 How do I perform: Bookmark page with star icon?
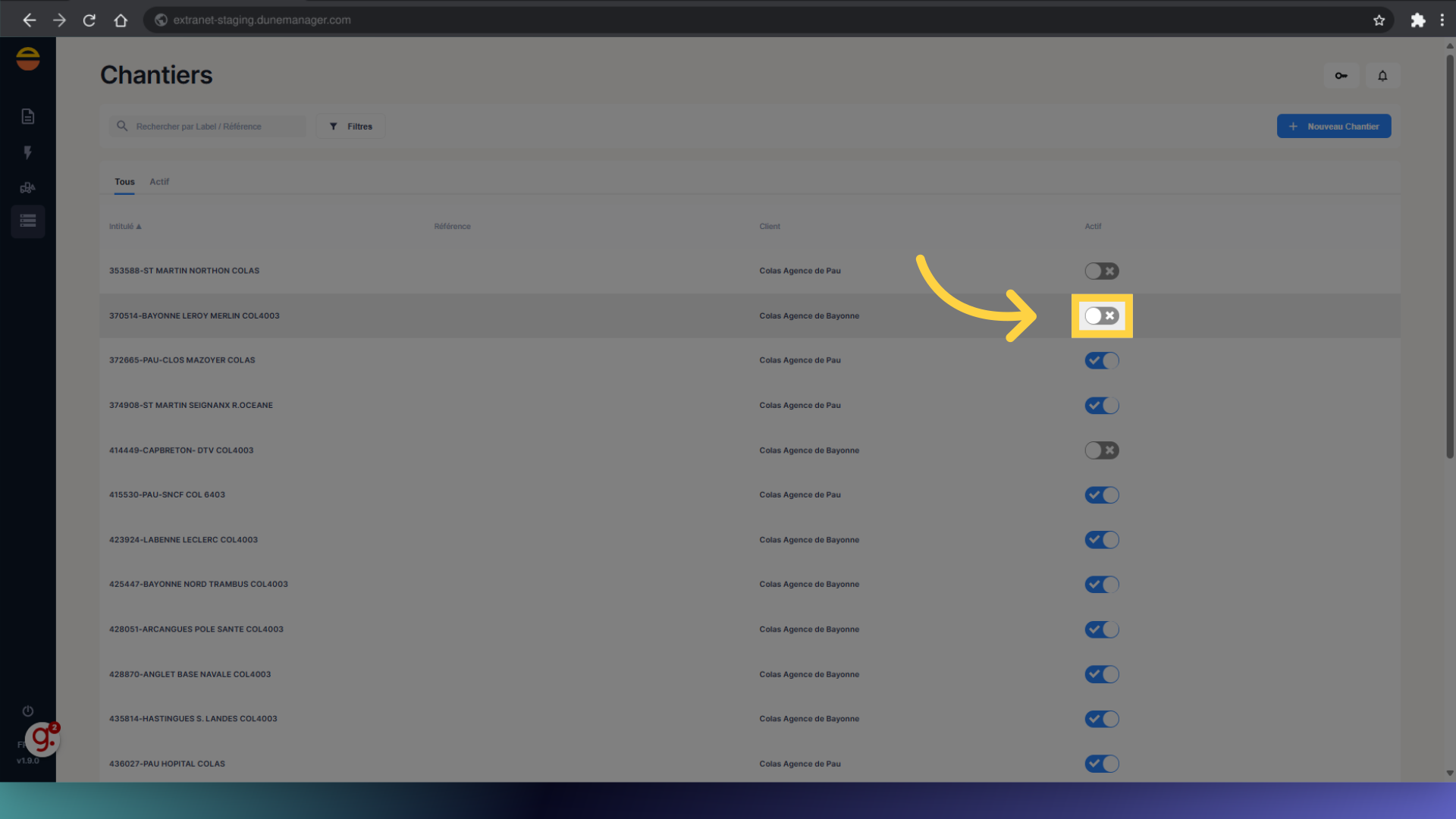[1379, 20]
